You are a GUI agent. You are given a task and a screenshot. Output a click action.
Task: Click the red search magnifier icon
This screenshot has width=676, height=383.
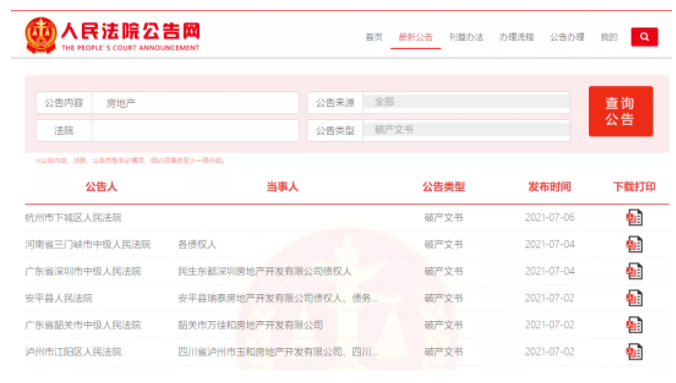(644, 37)
